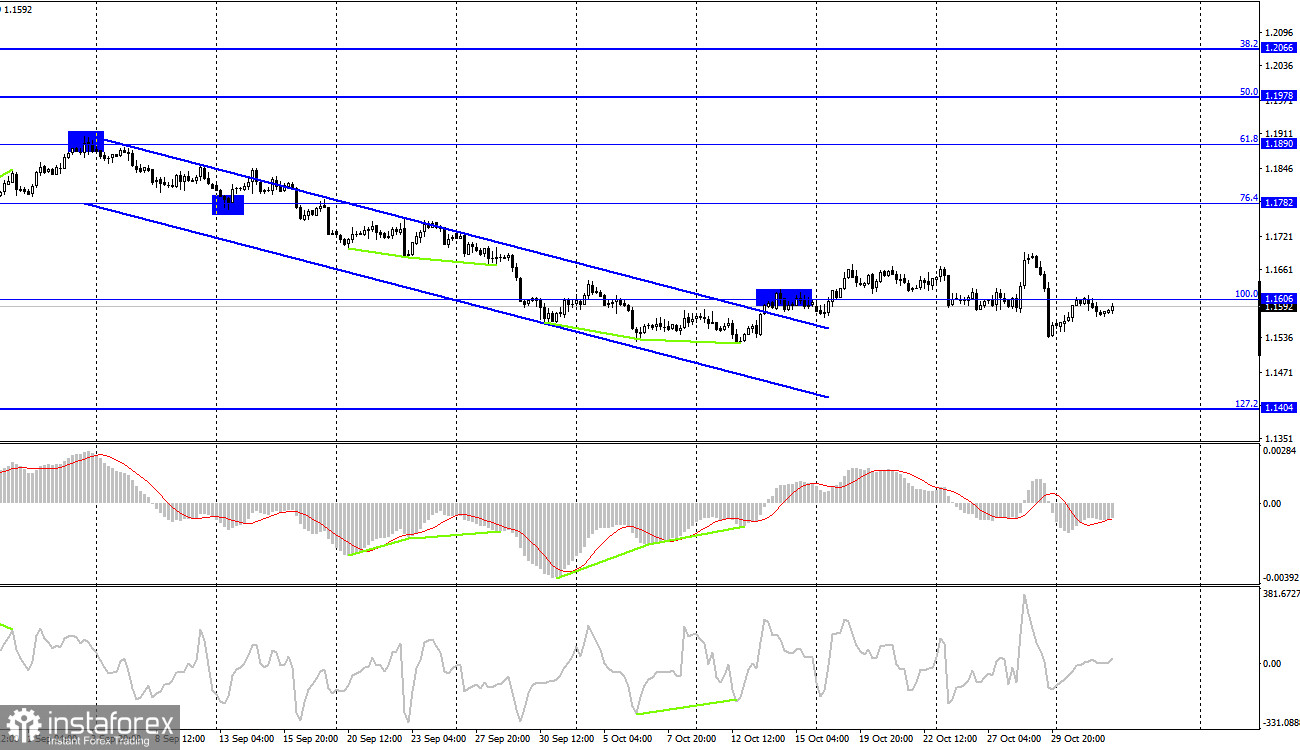
Task: Select the 61.8 Fibonacci level label
Action: click(x=1248, y=139)
